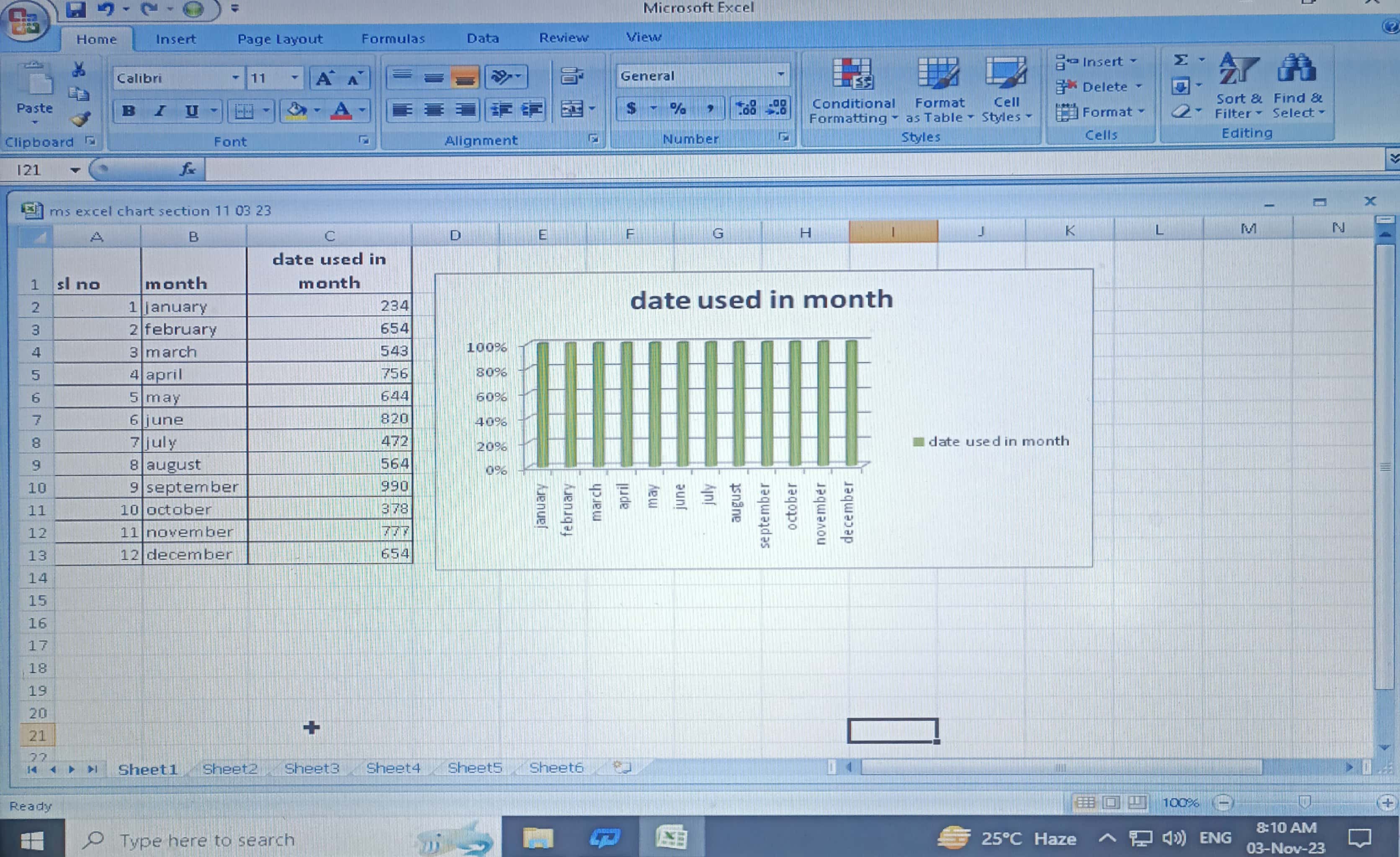The width and height of the screenshot is (1400, 857).
Task: Switch to the Insert ribbon tab
Action: 175,39
